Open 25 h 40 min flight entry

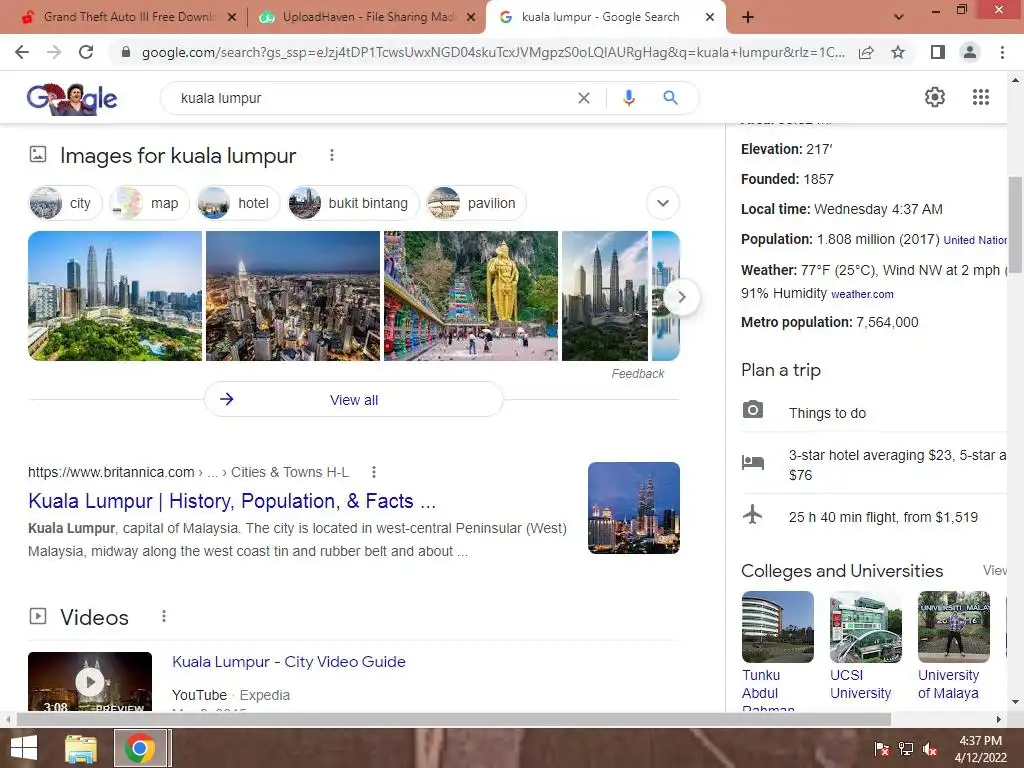click(x=883, y=517)
